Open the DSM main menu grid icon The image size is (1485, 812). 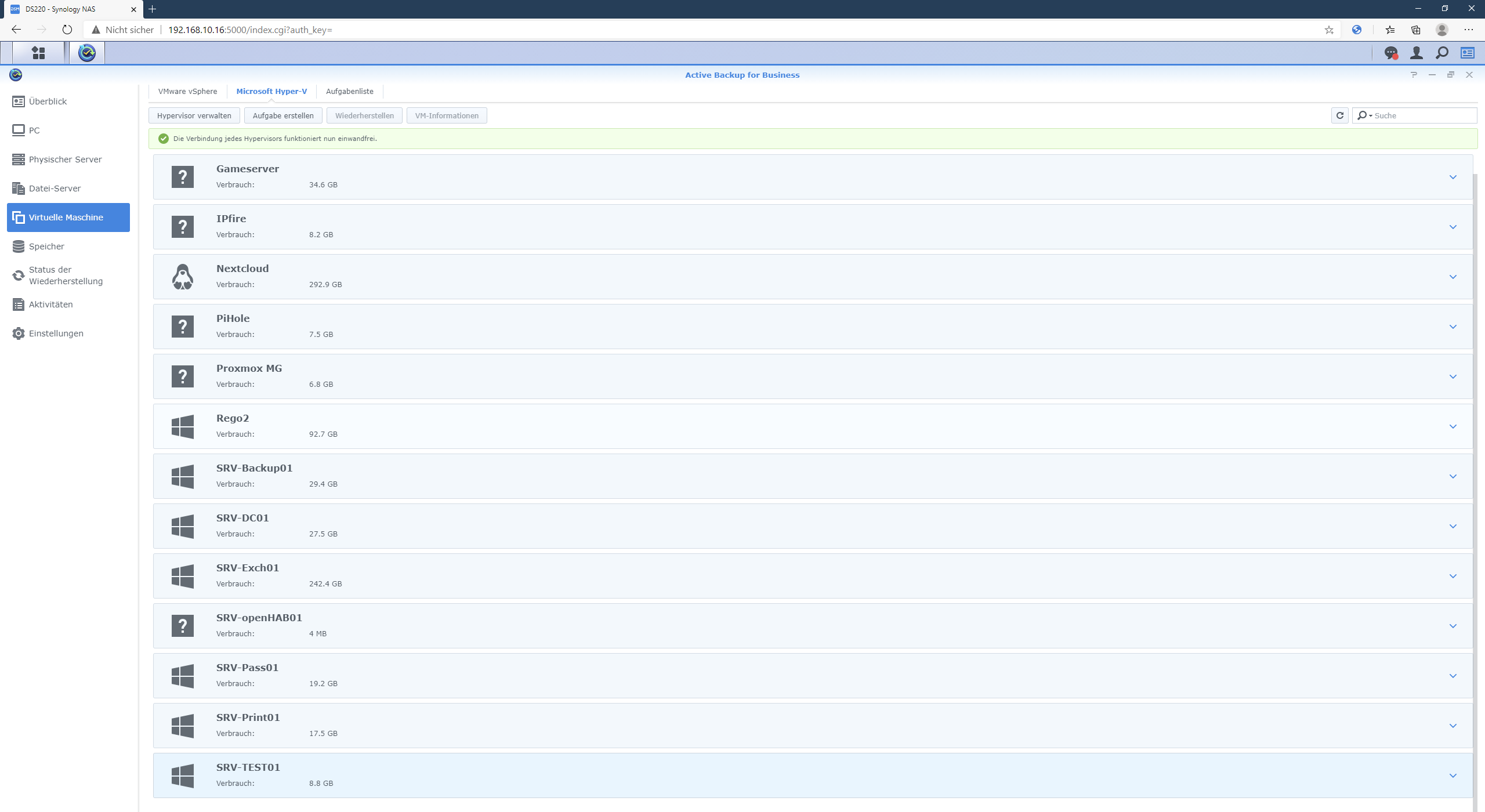(38, 53)
